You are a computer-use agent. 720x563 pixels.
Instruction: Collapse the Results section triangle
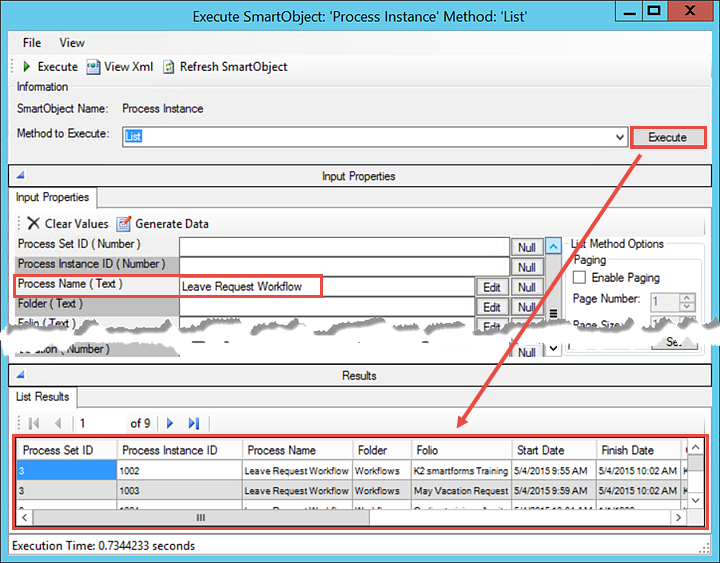(x=20, y=375)
